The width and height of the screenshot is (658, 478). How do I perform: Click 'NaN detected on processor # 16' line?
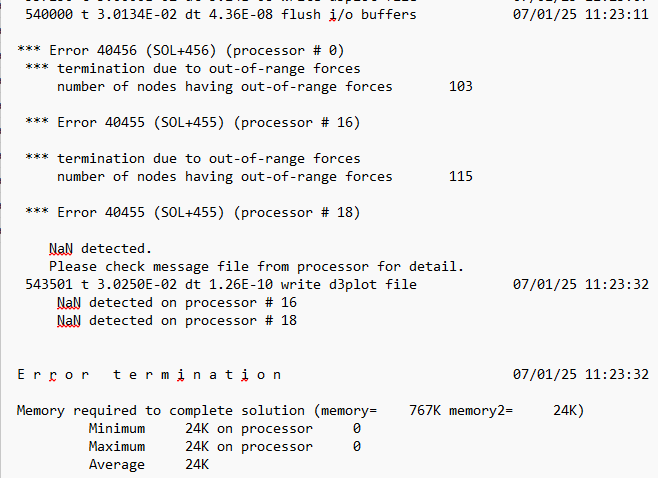click(177, 303)
